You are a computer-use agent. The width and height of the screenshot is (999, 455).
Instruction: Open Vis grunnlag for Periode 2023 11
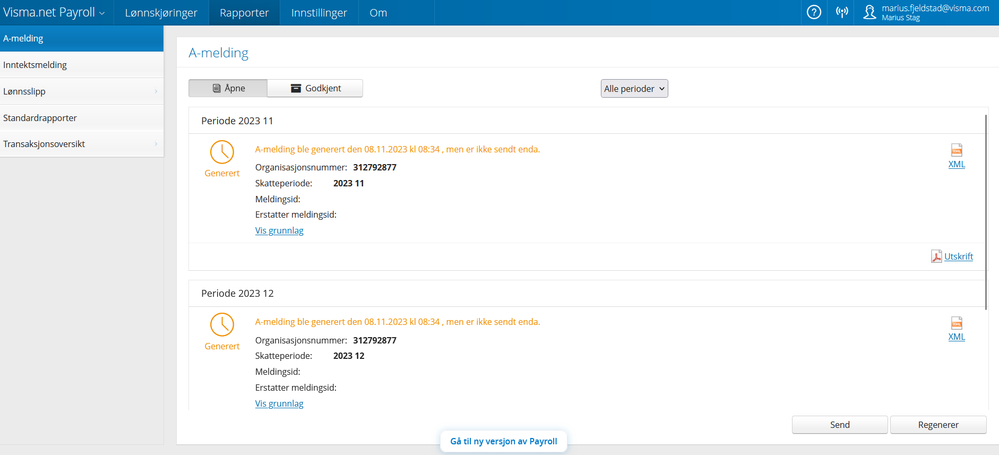click(279, 231)
